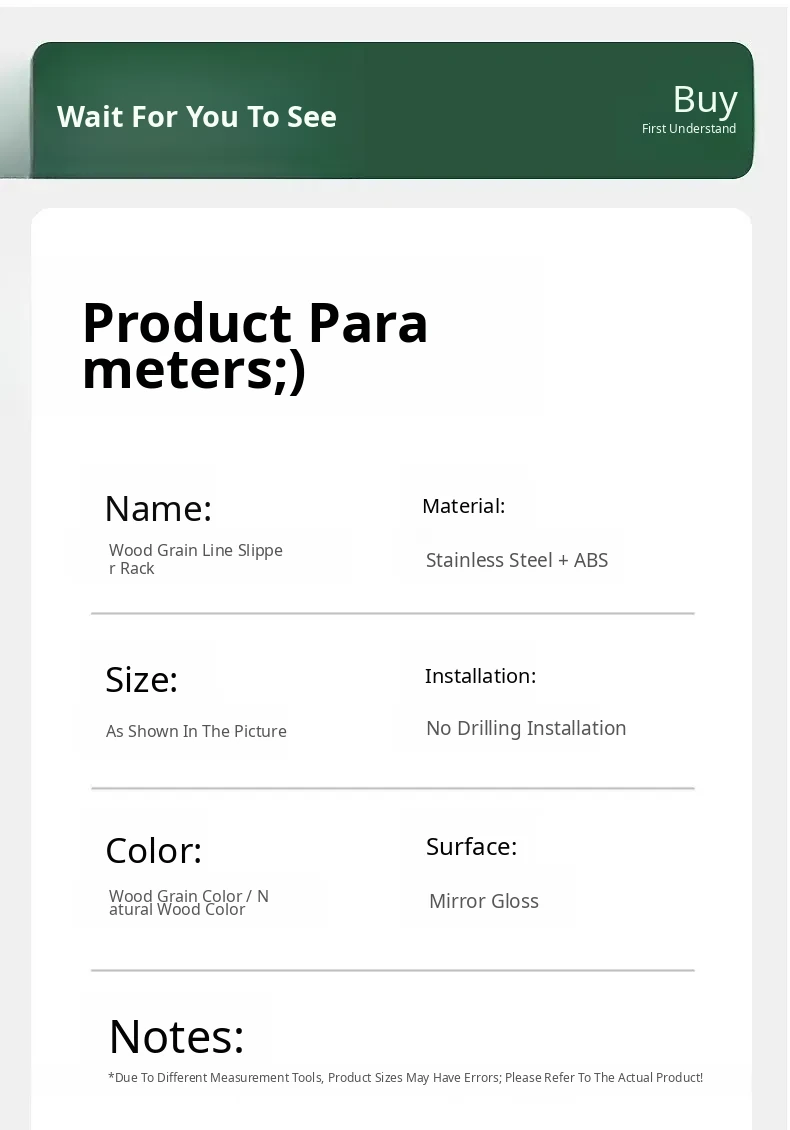Click the divider line above the Notes heading
Image resolution: width=790 pixels, height=1130 pixels.
click(x=392, y=970)
